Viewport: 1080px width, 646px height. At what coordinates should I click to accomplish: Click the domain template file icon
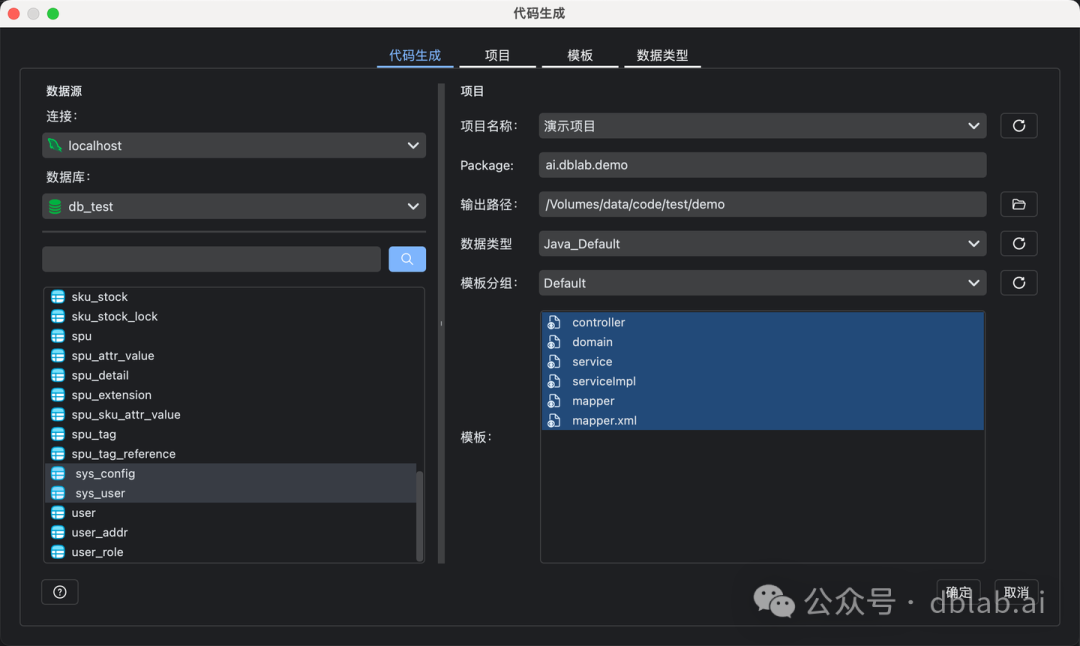click(x=554, y=342)
